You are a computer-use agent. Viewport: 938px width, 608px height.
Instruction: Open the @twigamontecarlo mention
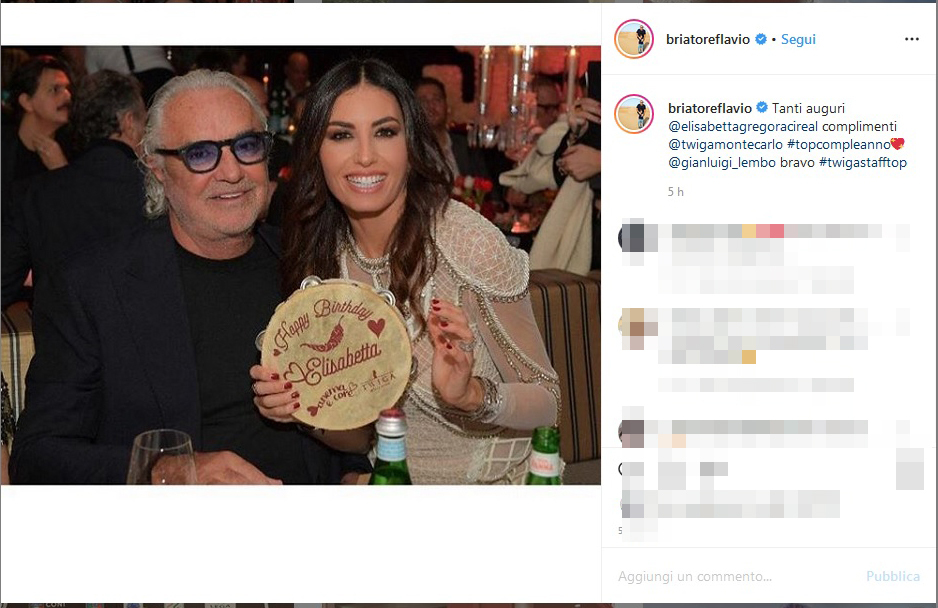pos(725,144)
